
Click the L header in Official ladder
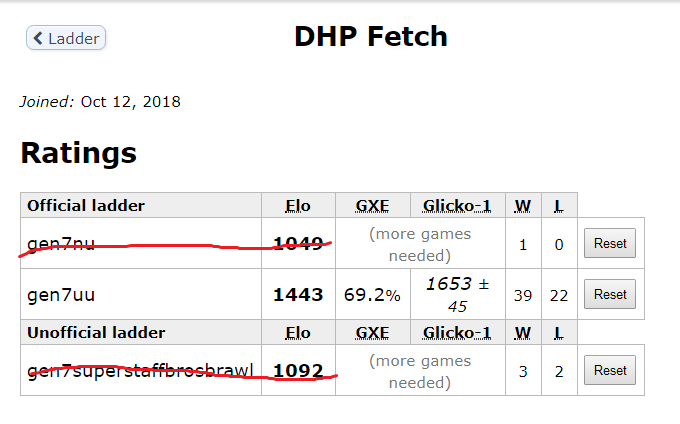[559, 205]
